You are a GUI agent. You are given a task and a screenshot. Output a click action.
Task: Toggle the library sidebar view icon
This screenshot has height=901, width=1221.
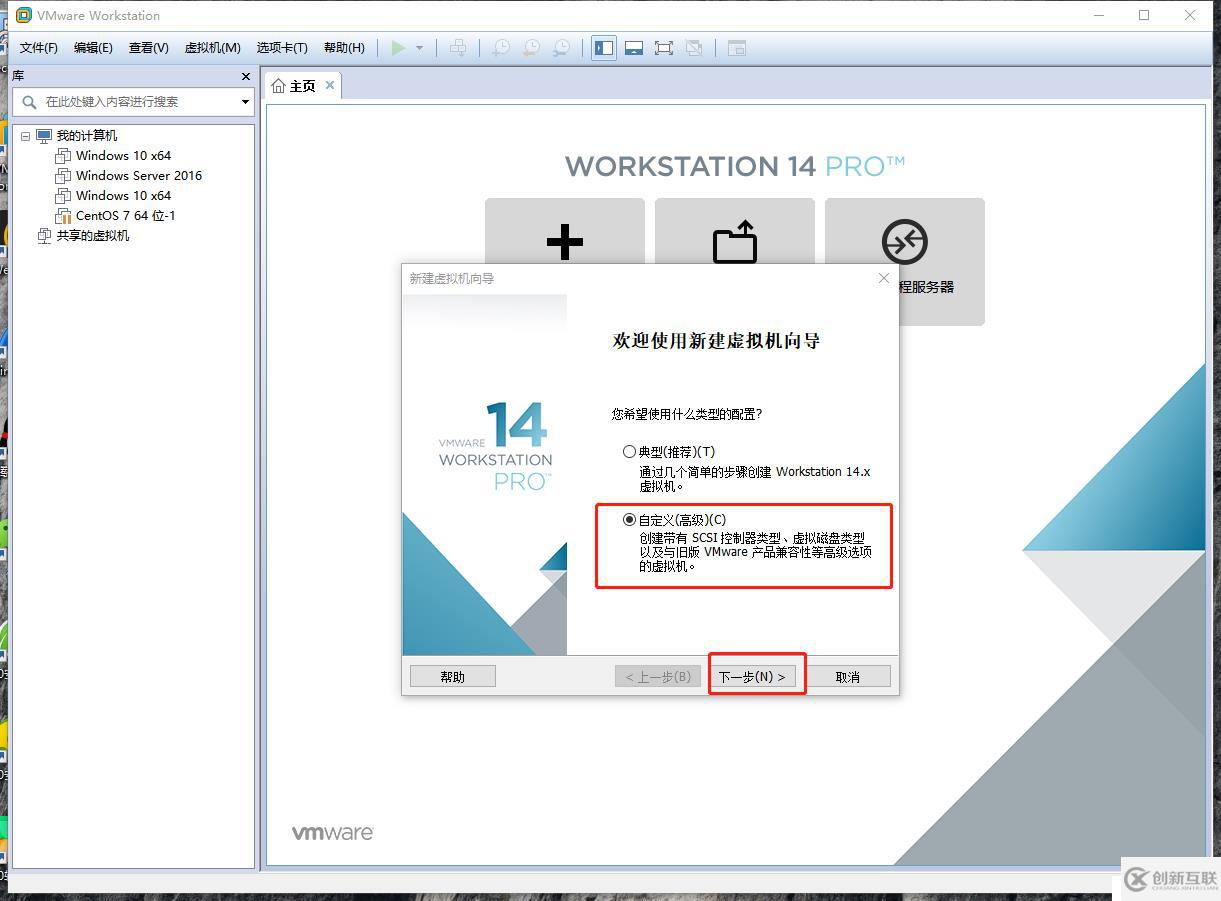pyautogui.click(x=604, y=48)
